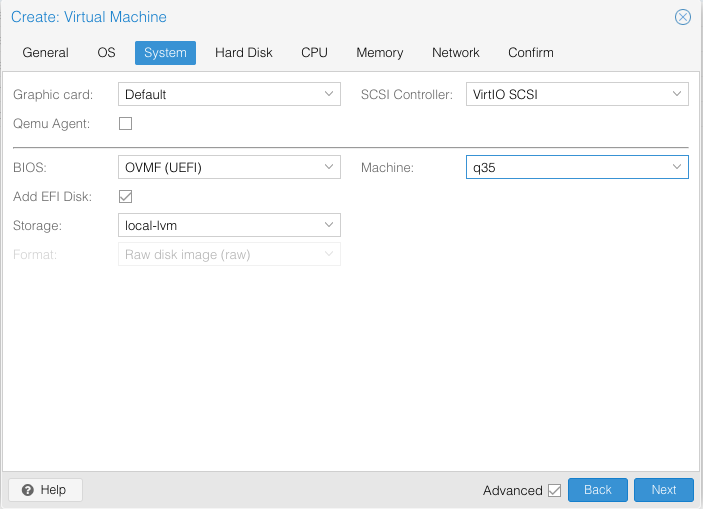The image size is (703, 509).
Task: Go to the CPU tab
Action: (x=314, y=53)
